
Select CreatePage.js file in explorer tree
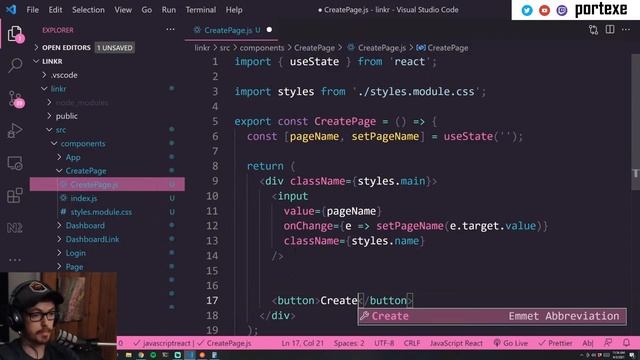point(107,184)
